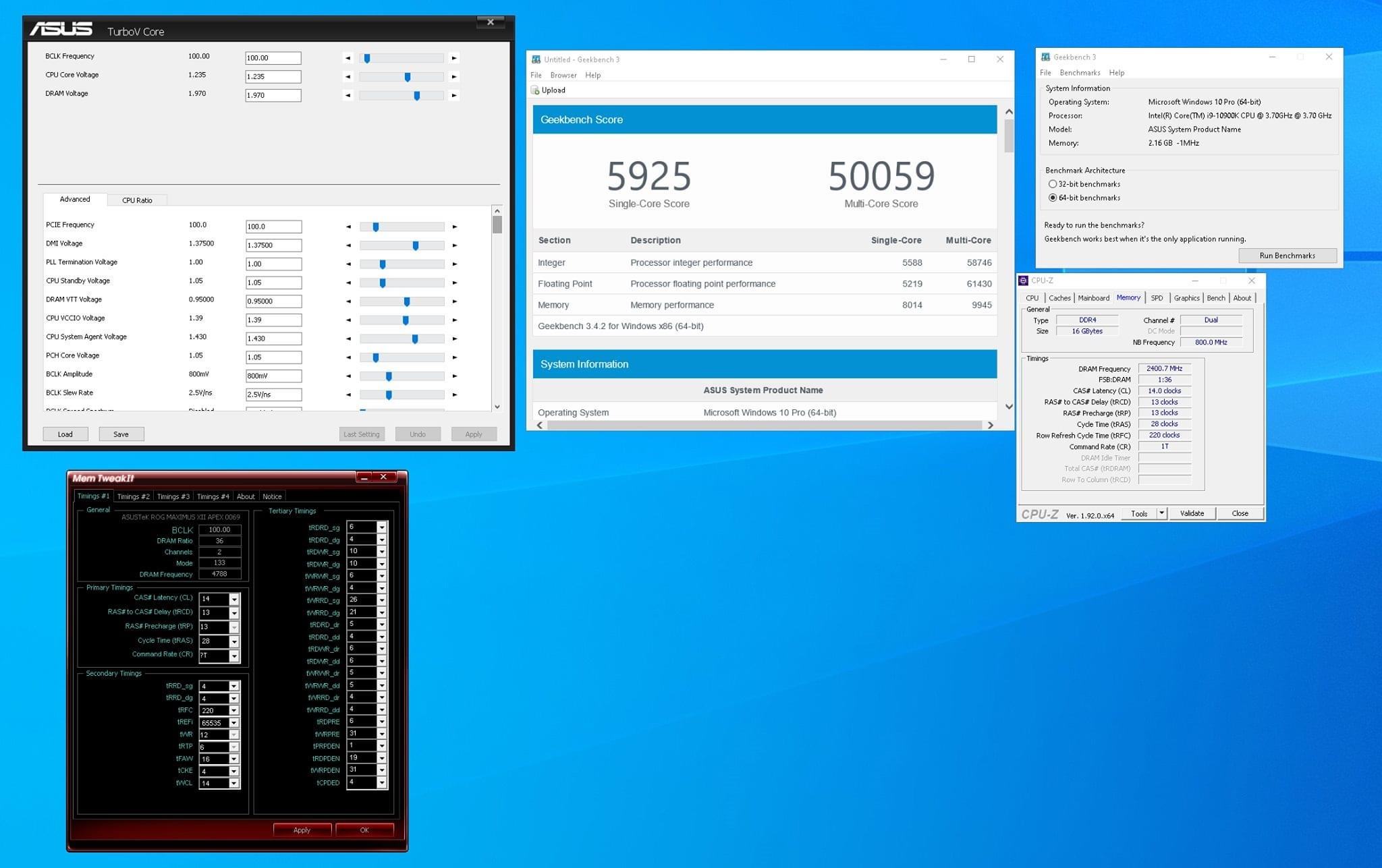
Task: Open Cycle Time (tRAS) dropdown in Mem TweakIt
Action: 234,641
